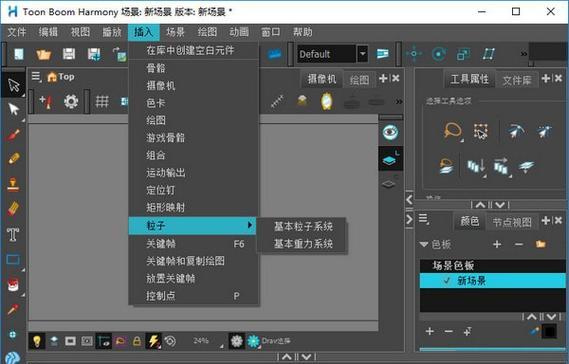Click the scale icon in top toolbar
569x364 pixels.
click(463, 54)
